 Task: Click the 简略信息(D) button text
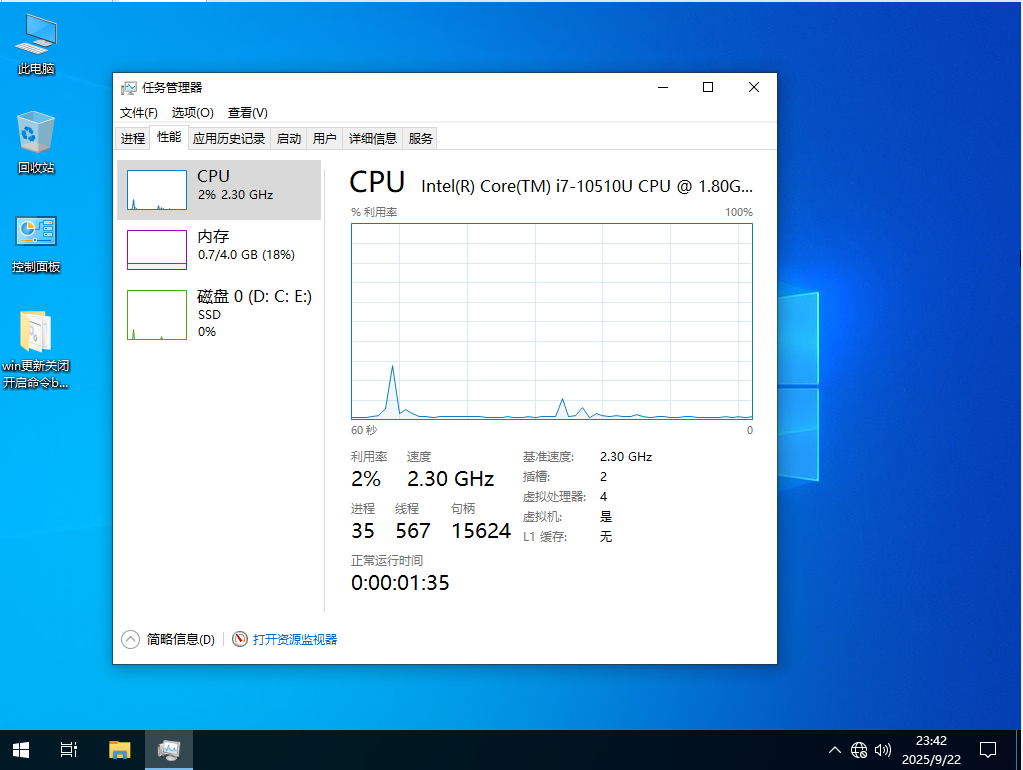tap(181, 639)
